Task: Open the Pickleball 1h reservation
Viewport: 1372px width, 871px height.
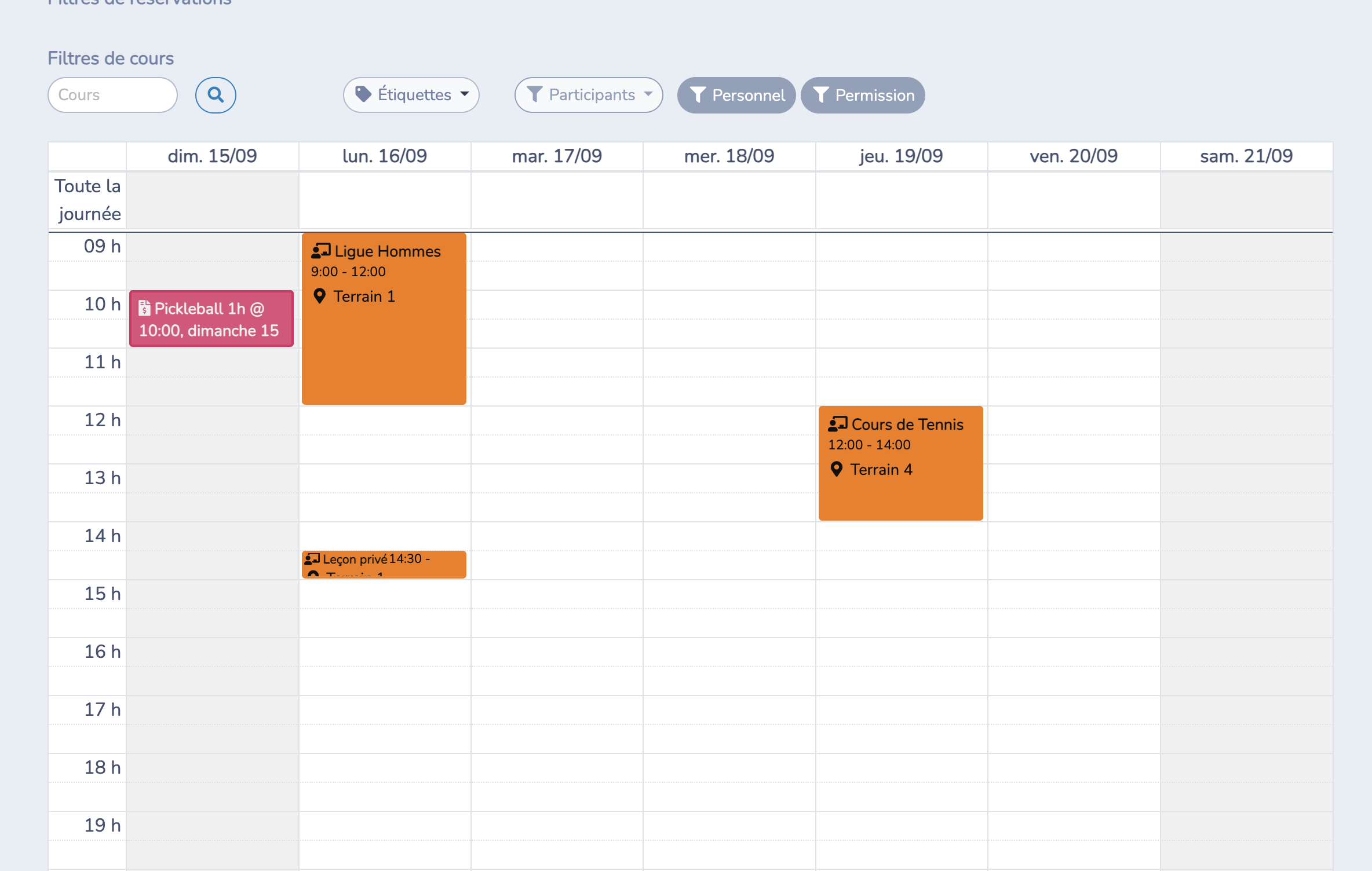Action: click(x=211, y=319)
